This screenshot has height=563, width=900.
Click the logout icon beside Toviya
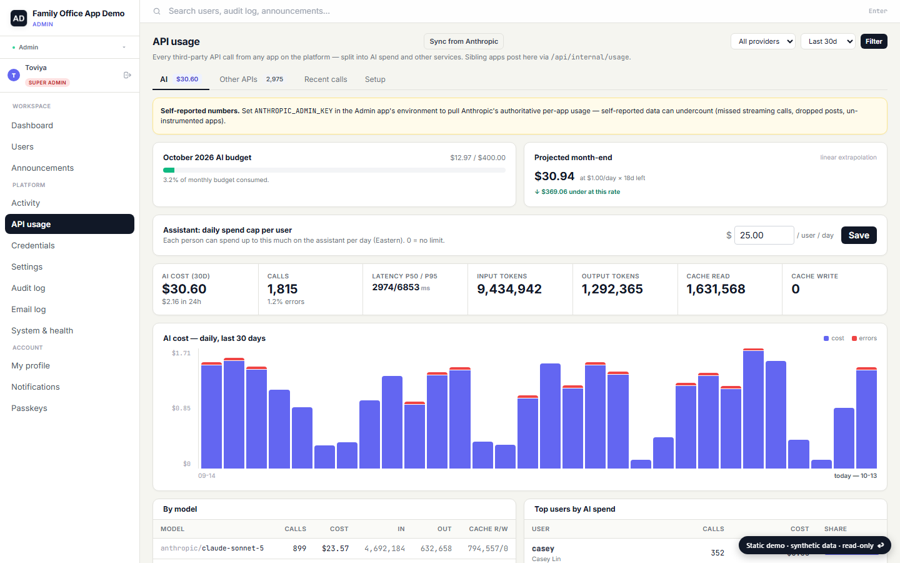point(127,75)
